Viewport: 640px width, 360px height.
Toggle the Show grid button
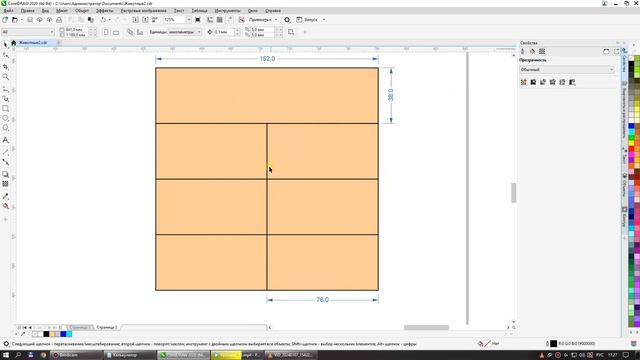pyautogui.click(x=220, y=20)
